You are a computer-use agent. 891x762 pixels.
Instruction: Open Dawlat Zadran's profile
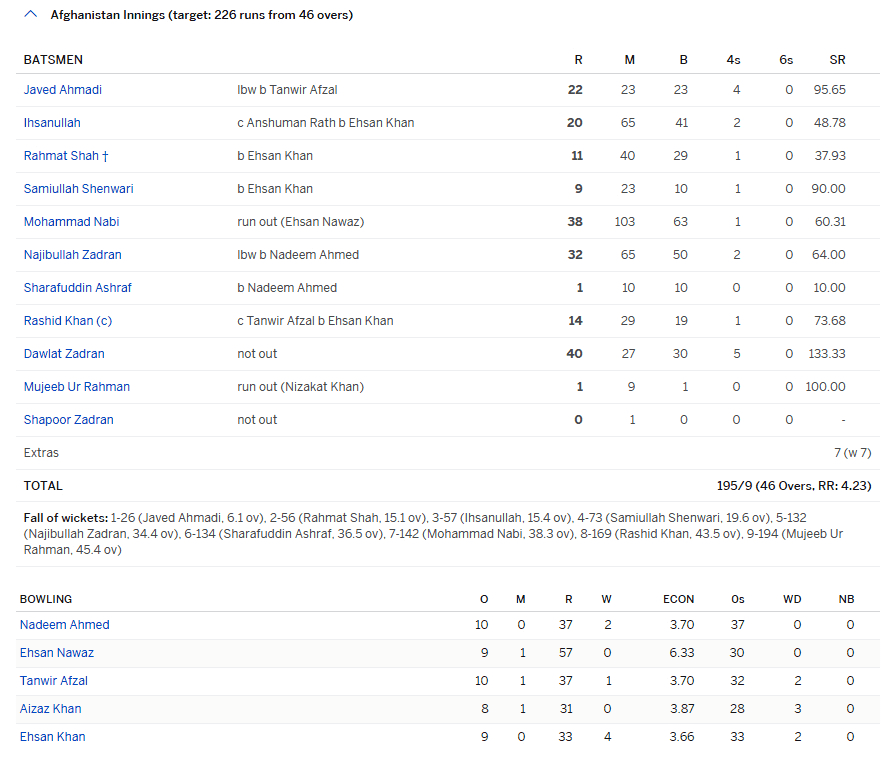64,354
